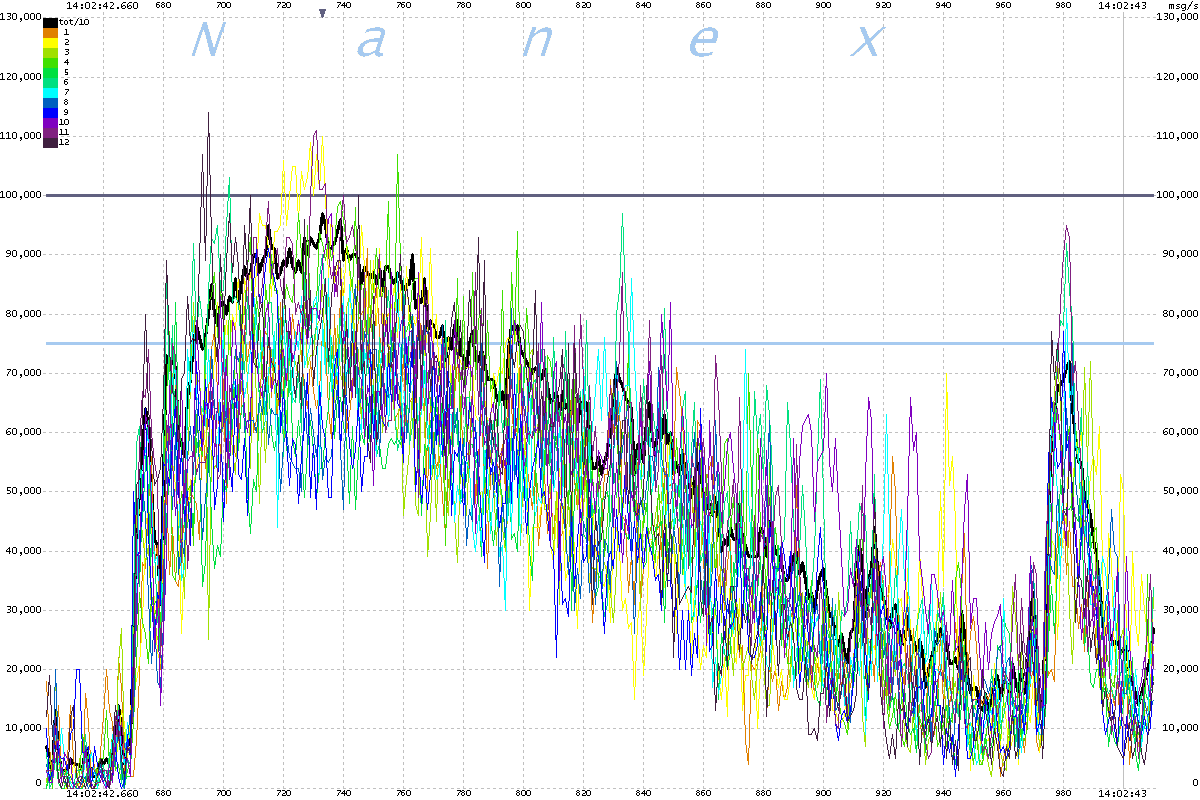Click the 130,000 label on left axis
Image resolution: width=1200 pixels, height=800 pixels.
coord(21,19)
